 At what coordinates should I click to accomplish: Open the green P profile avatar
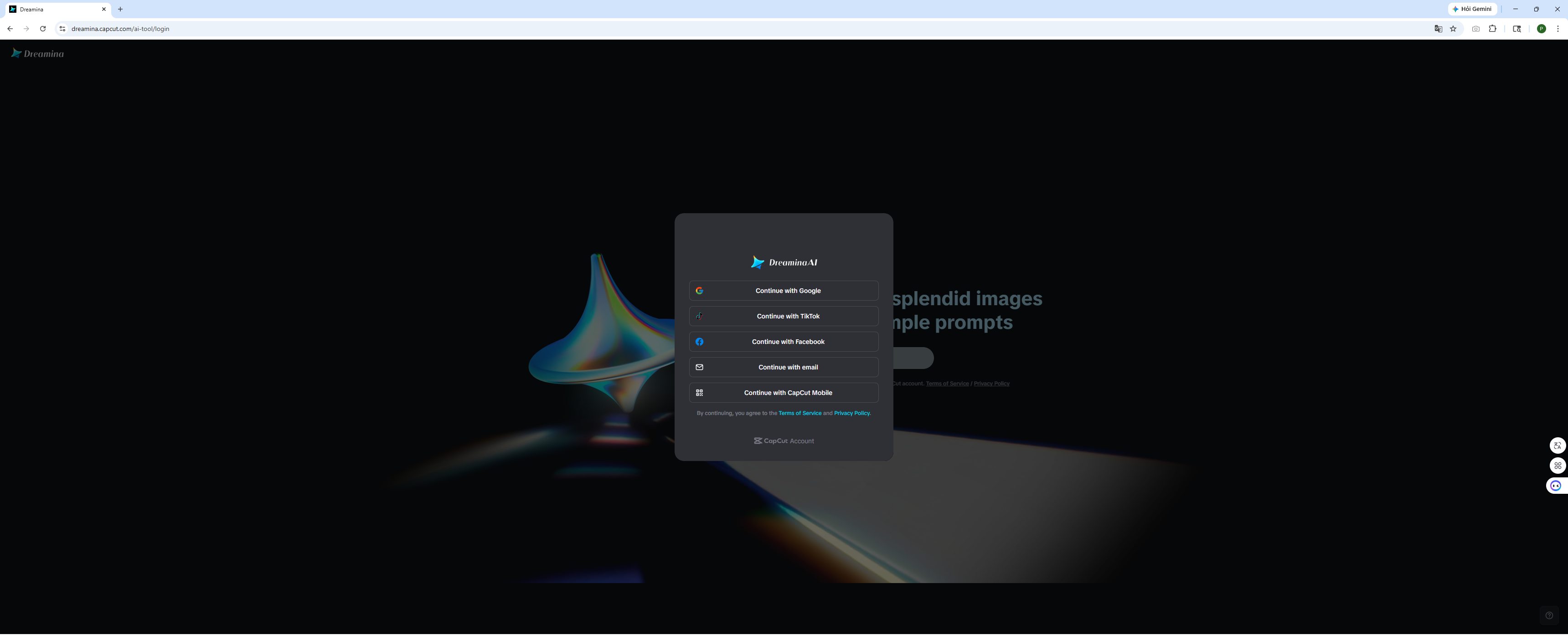1541,29
